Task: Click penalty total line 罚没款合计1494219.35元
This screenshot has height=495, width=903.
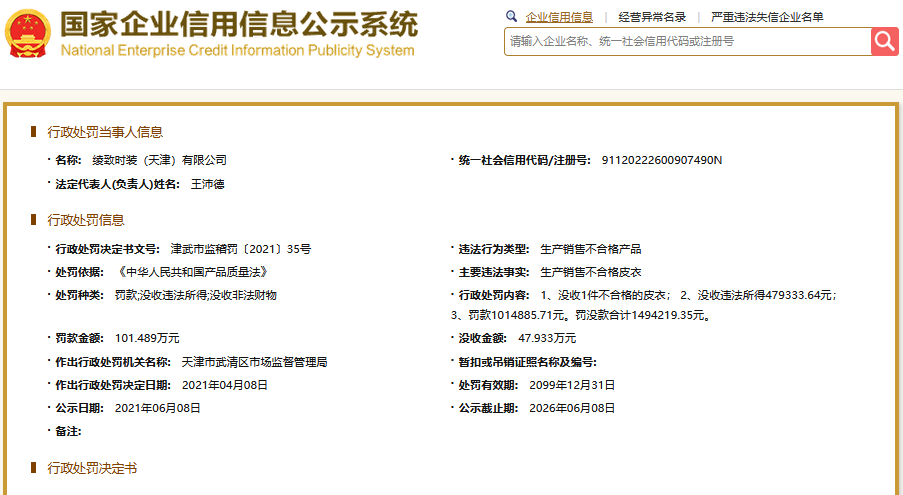Action: pos(644,315)
